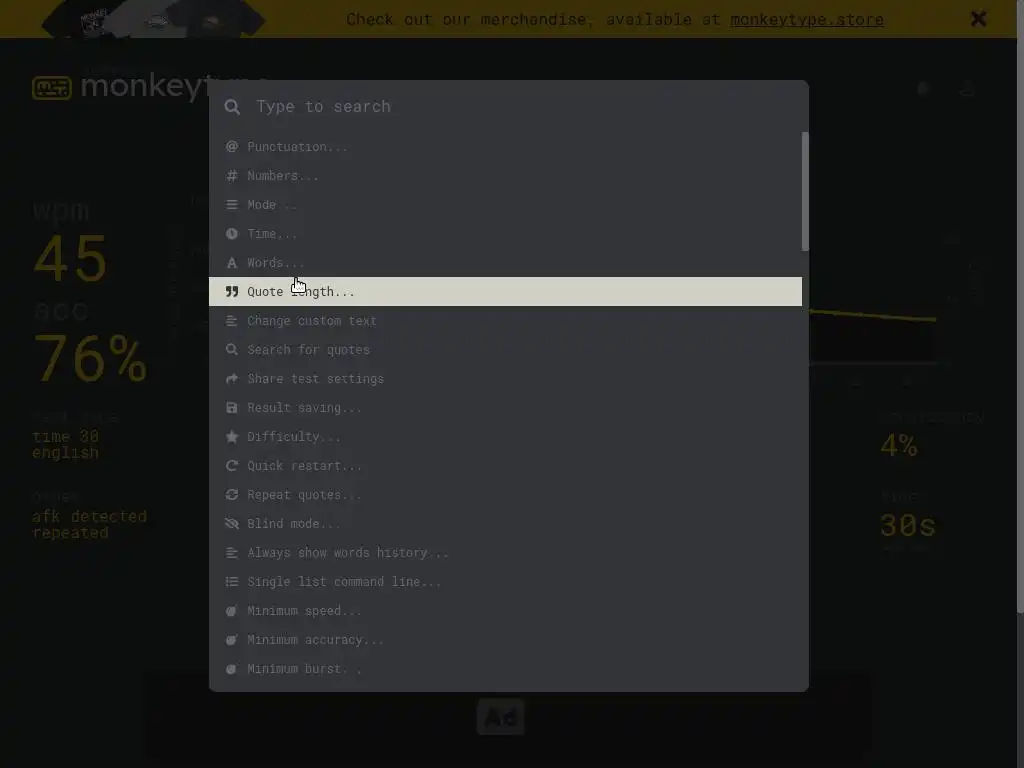Open the Words submenu
Image resolution: width=1024 pixels, height=768 pixels.
pyautogui.click(x=505, y=263)
